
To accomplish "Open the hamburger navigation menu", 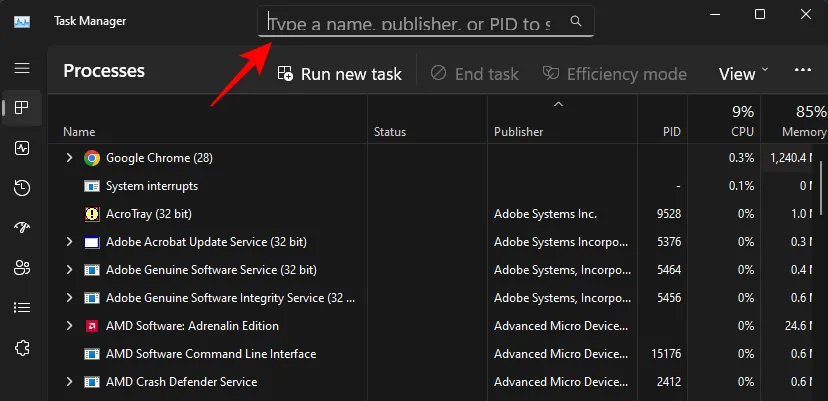I will 22,68.
